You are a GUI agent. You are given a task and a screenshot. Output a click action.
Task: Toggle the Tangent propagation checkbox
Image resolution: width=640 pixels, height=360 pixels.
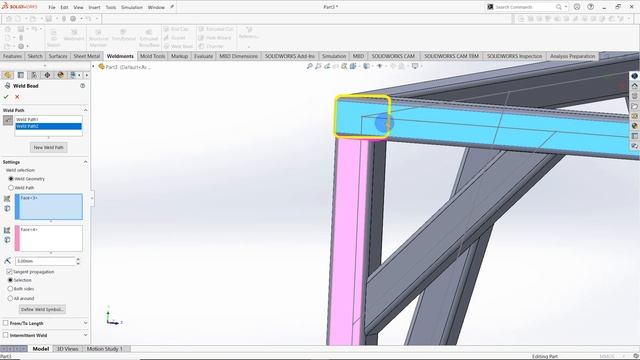coord(9,271)
